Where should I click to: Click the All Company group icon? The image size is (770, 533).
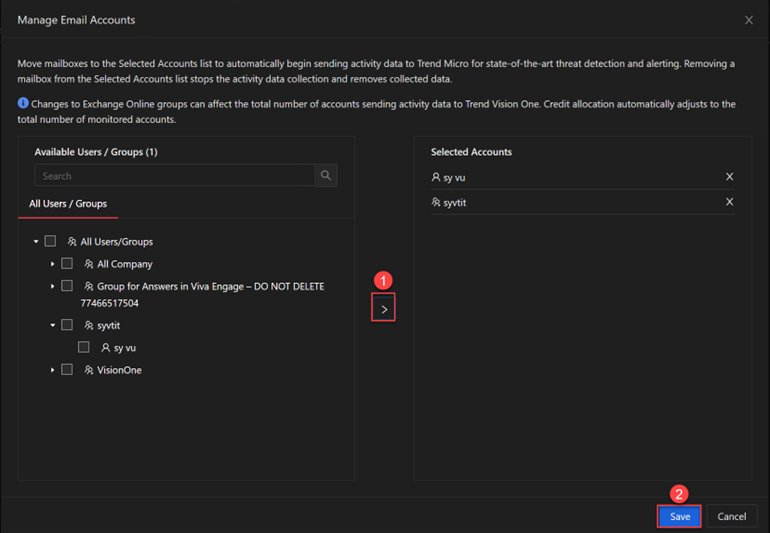(x=88, y=264)
